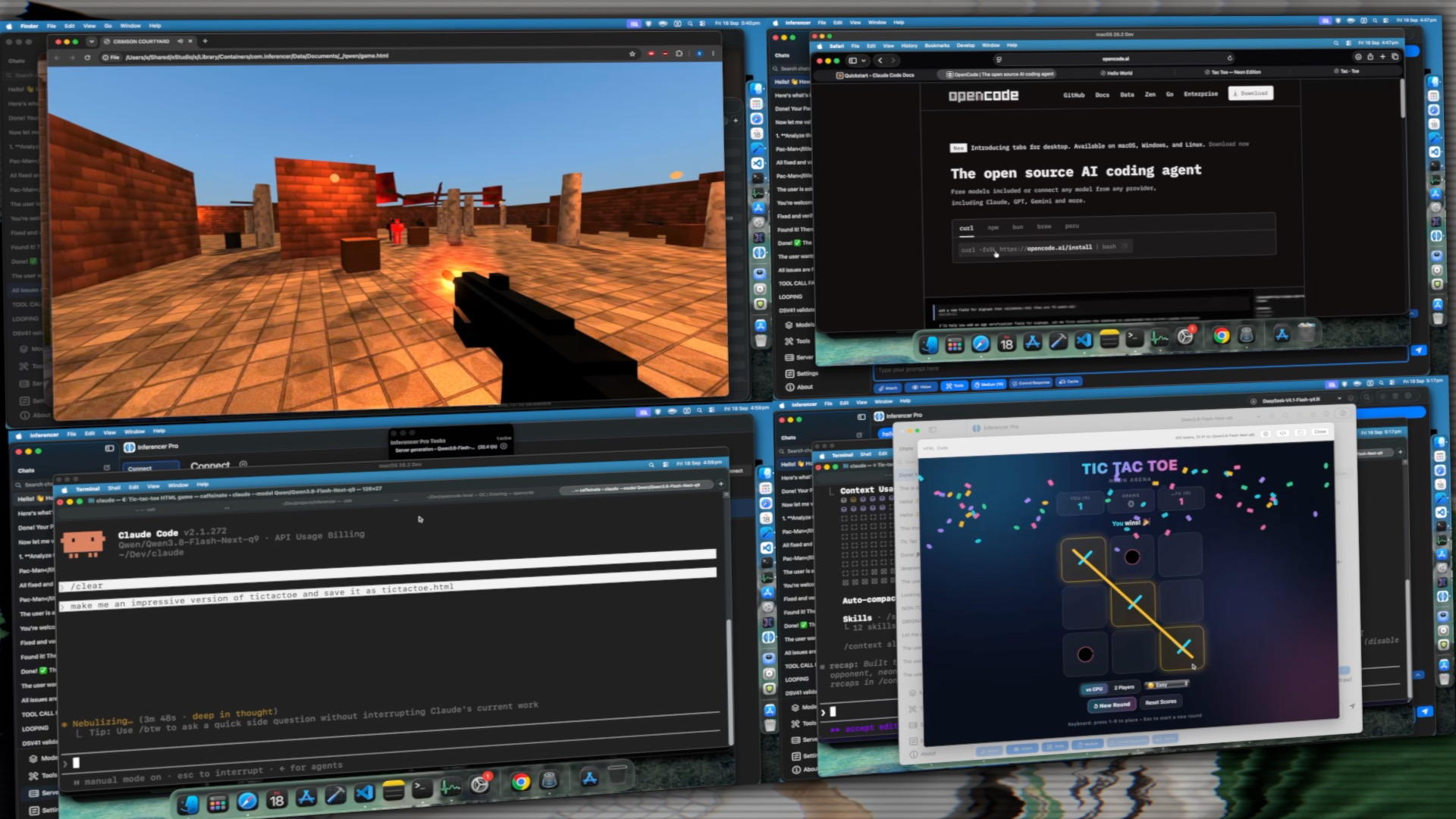This screenshot has width=1456, height=819.
Task: Toggle Control Response under the prompt field
Action: [1031, 383]
